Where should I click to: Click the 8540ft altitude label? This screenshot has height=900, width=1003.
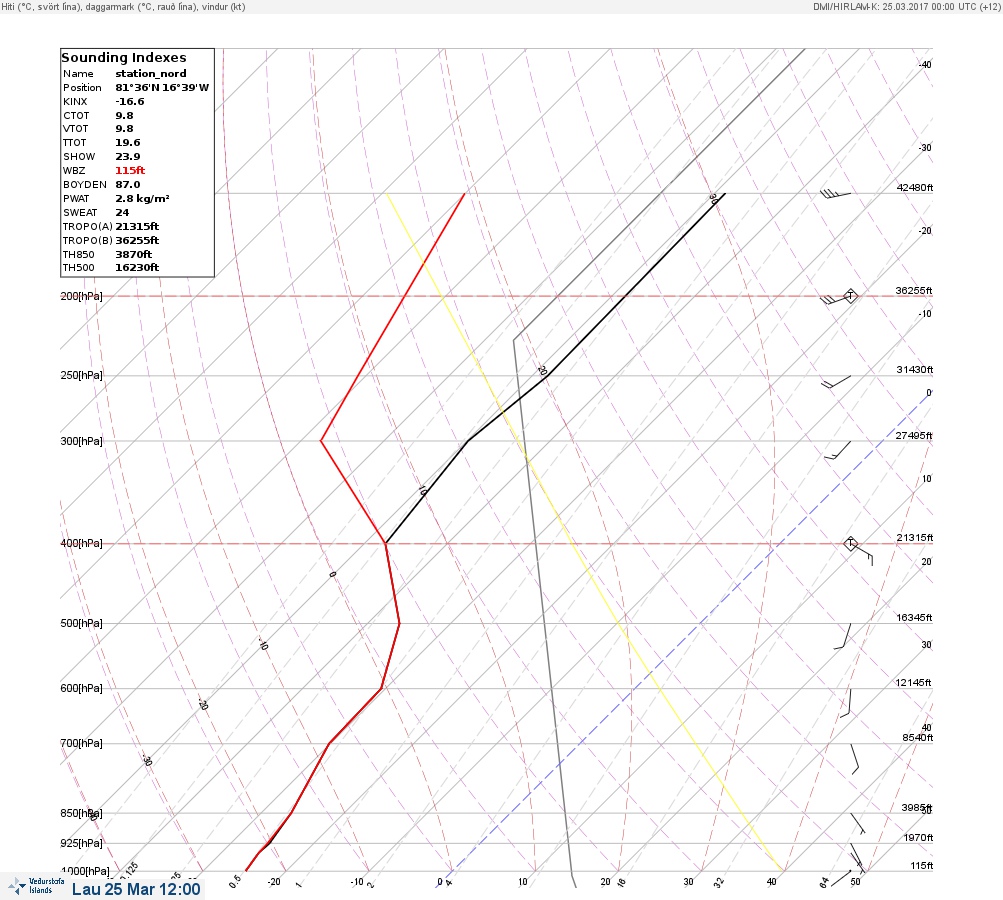coord(918,738)
